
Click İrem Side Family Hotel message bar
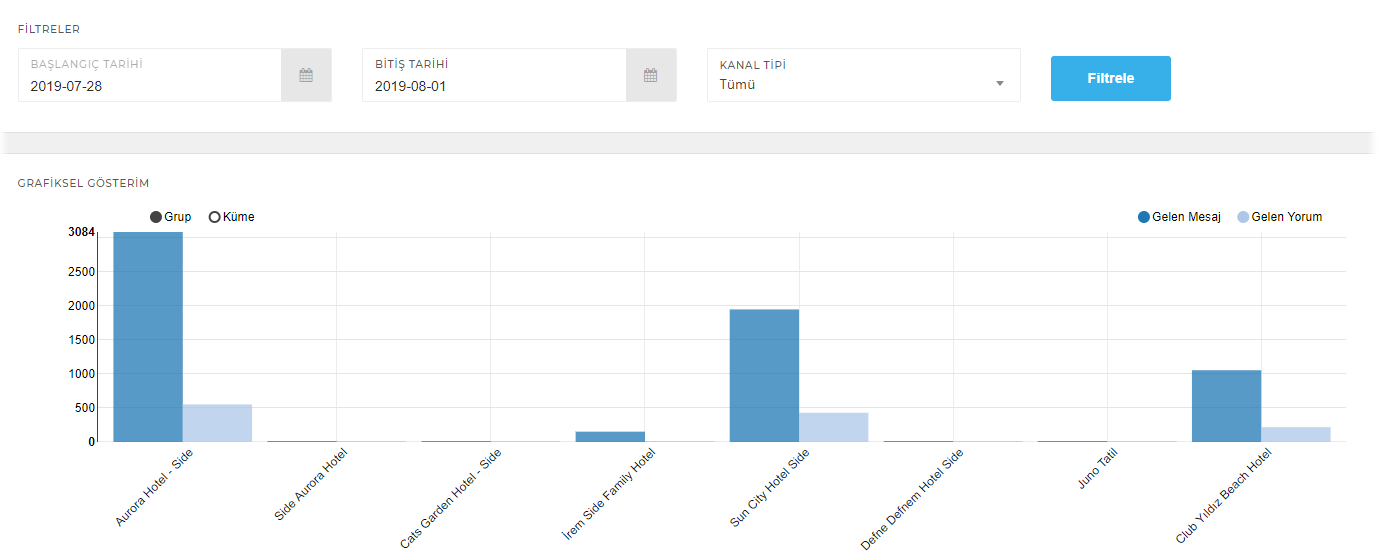pos(610,436)
